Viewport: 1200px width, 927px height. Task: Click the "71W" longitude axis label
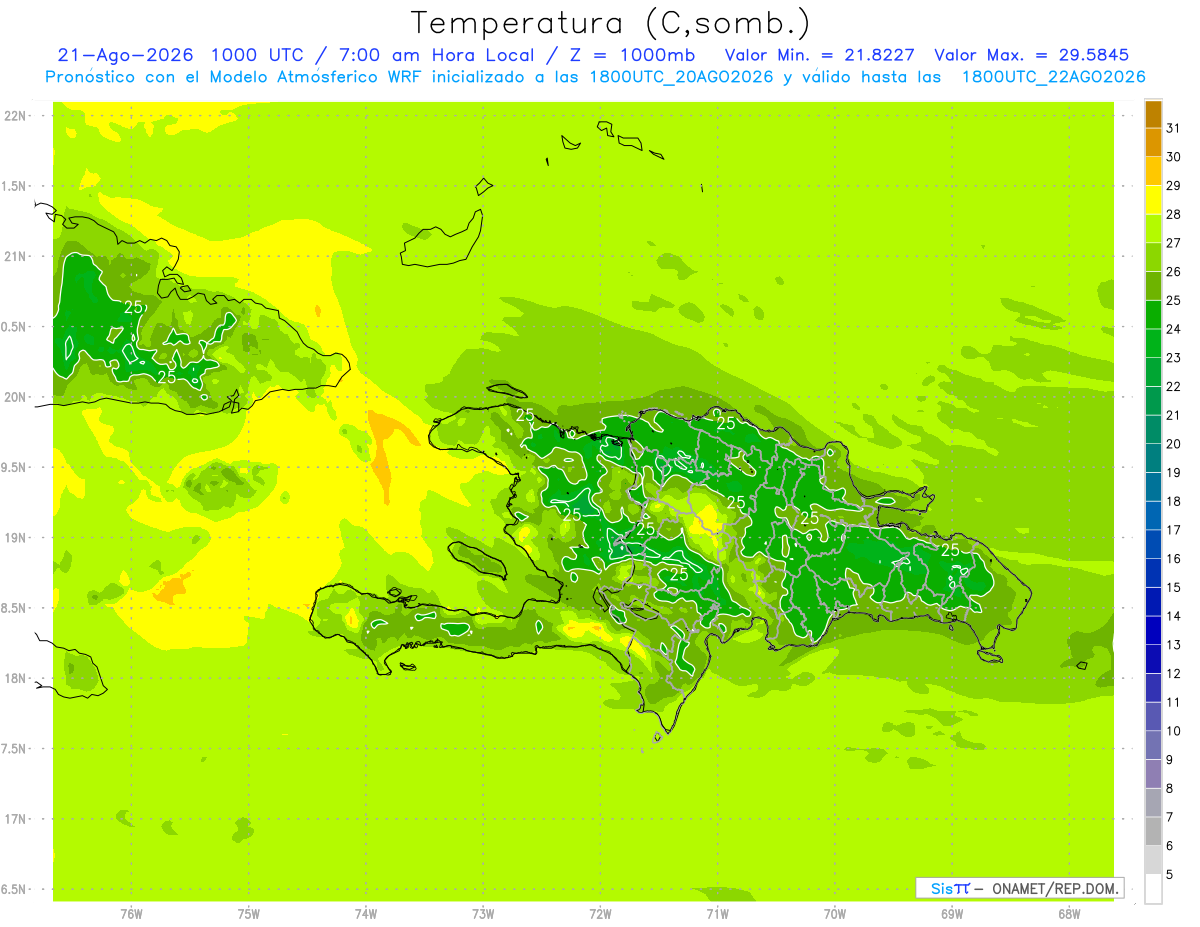pyautogui.click(x=717, y=914)
